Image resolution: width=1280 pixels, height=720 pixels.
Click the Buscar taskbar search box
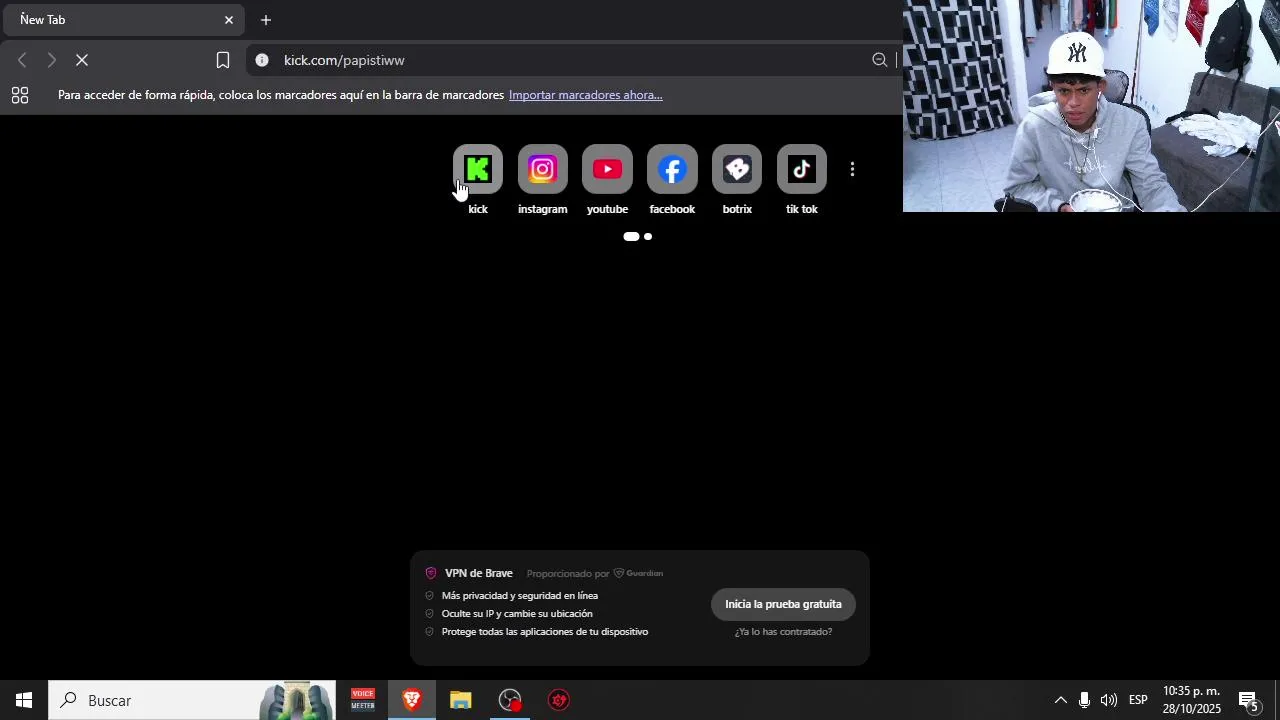click(192, 700)
